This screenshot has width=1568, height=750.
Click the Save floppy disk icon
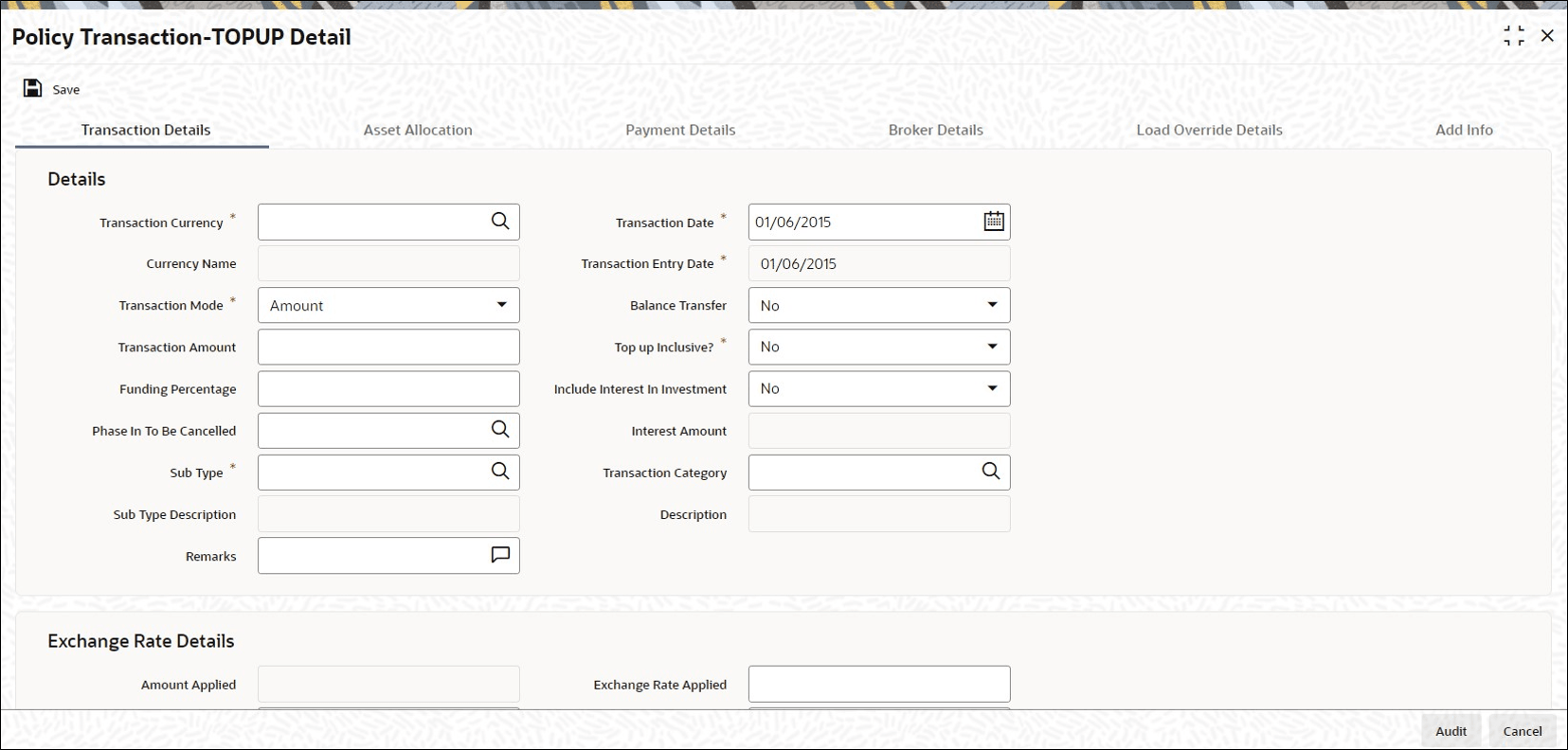(x=32, y=88)
